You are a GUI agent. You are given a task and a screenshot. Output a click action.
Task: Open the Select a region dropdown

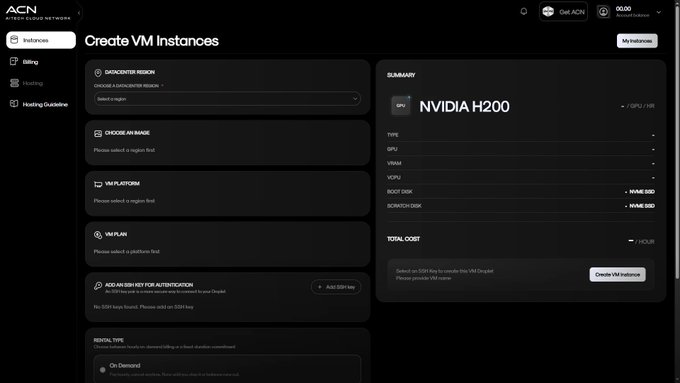click(227, 99)
